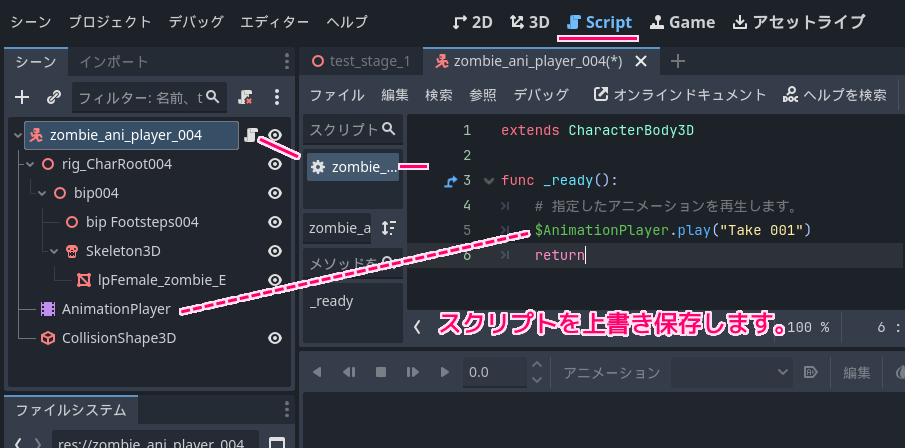Image resolution: width=905 pixels, height=448 pixels.
Task: Toggle alphabetical sort of method list
Action: pos(389,227)
